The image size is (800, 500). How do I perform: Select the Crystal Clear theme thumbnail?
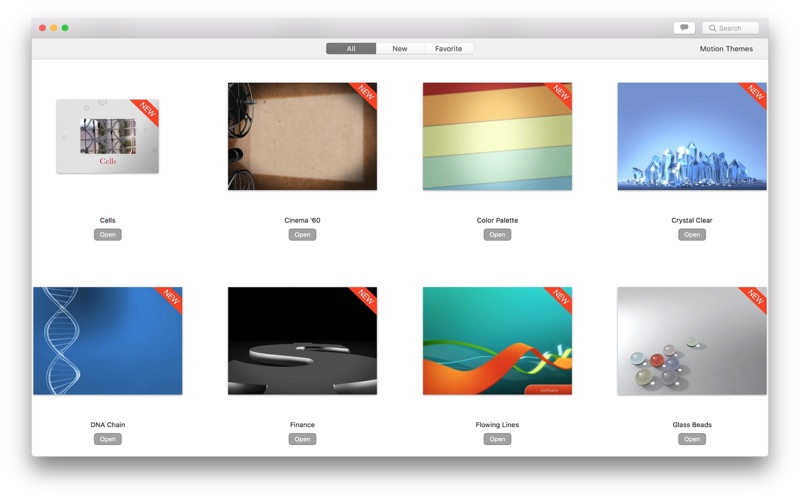pos(692,136)
